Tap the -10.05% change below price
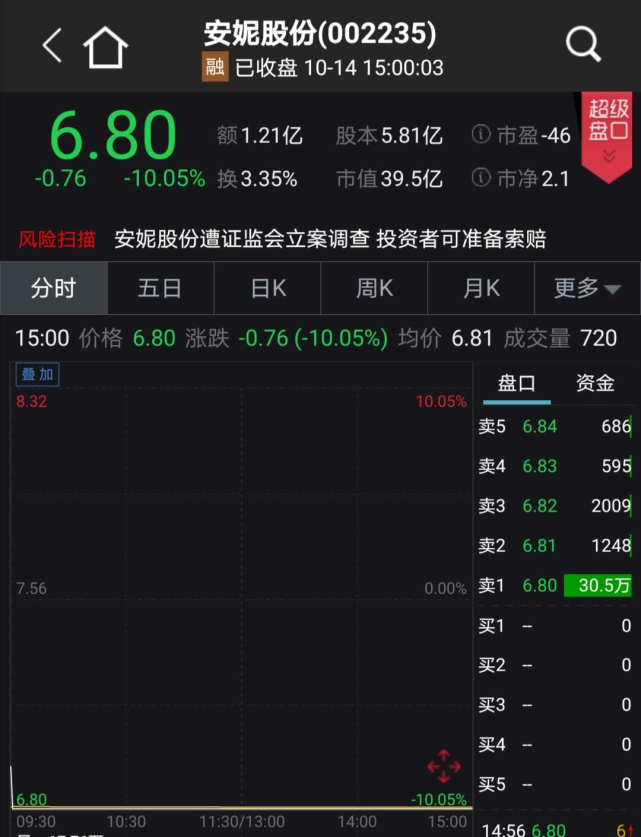Screen dimensions: 641x837 click(164, 178)
